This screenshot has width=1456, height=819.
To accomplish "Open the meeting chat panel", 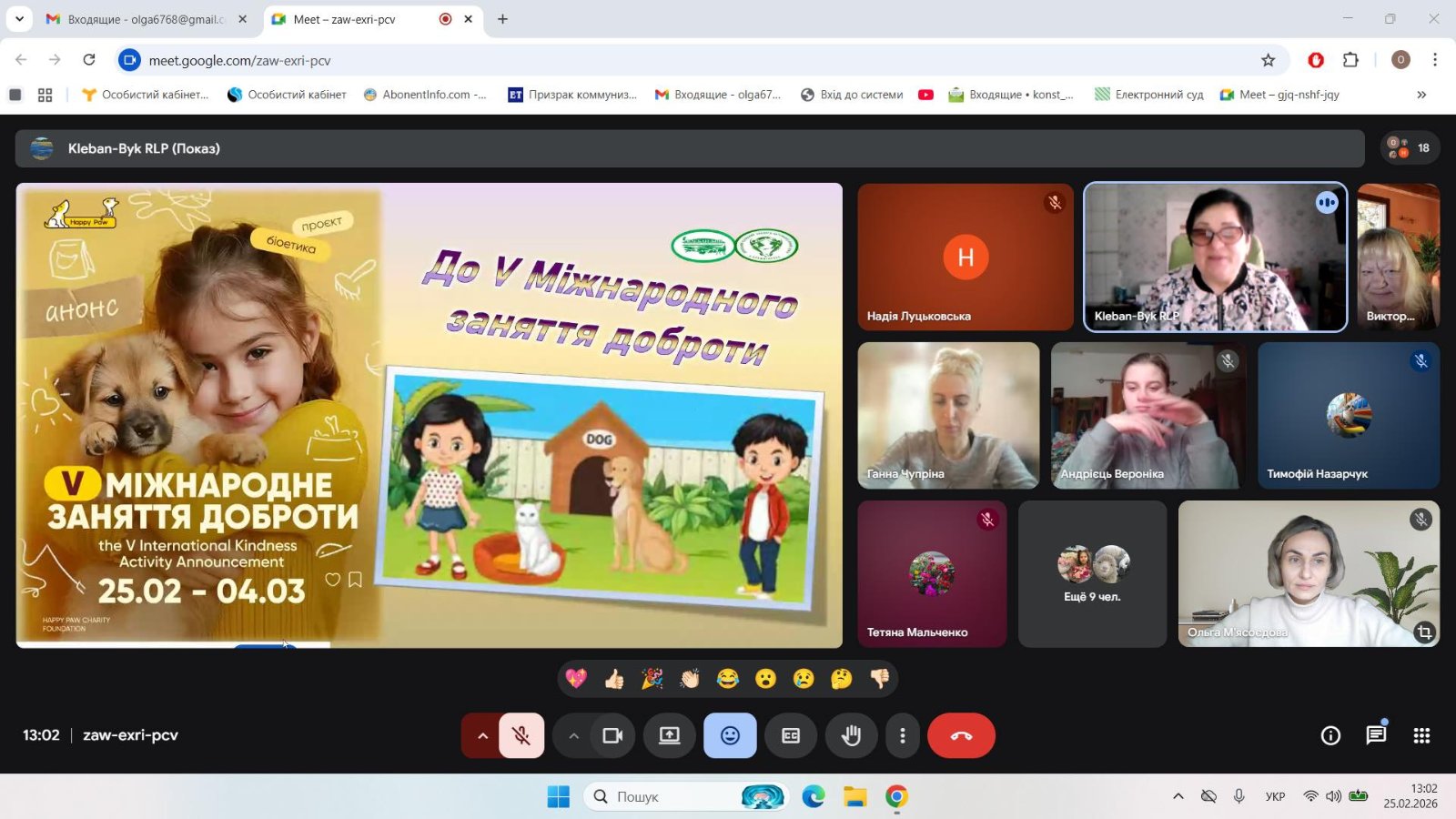I will click(1376, 734).
